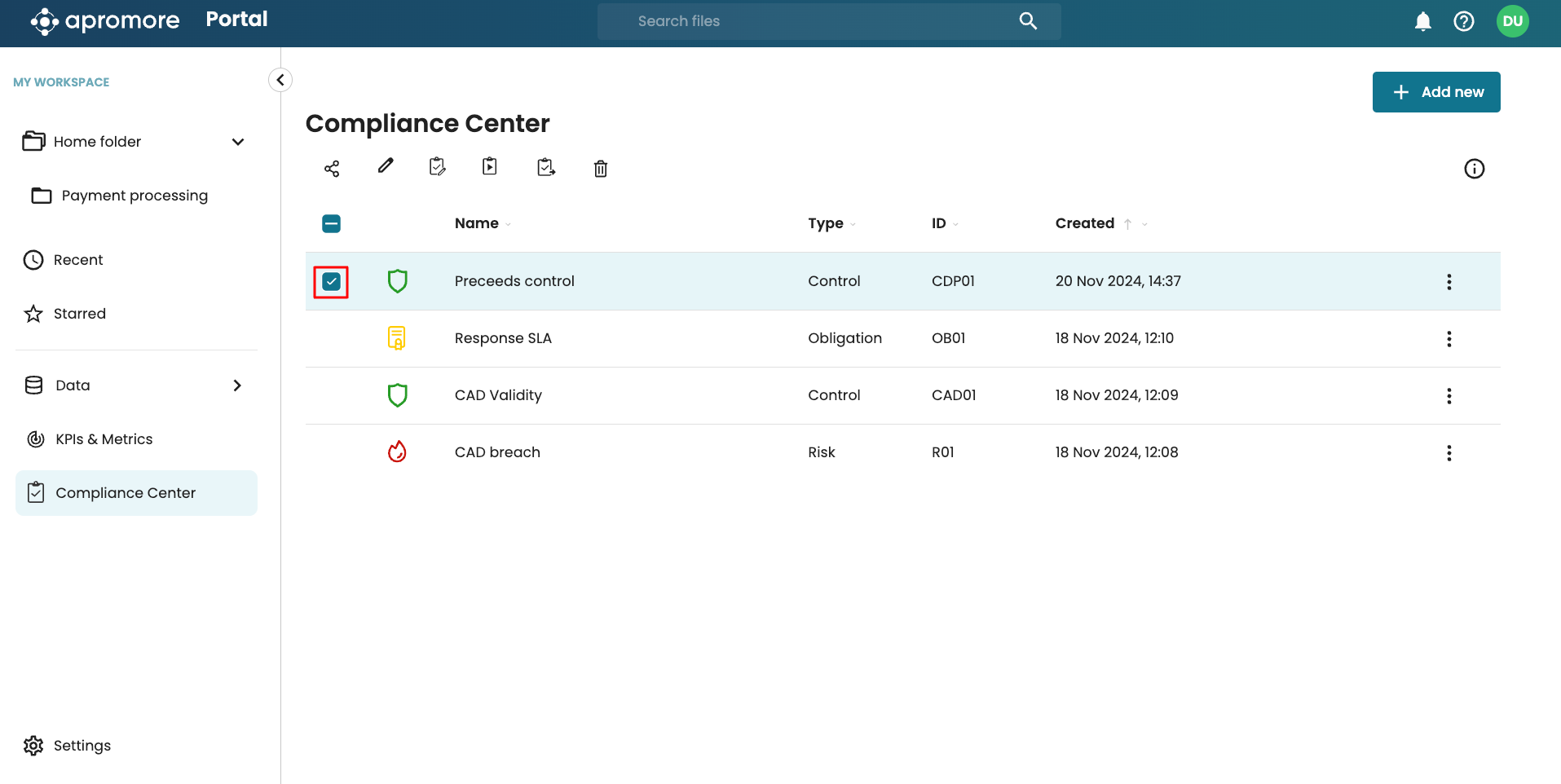1561x784 pixels.
Task: Click the pencil edit icon
Action: [x=386, y=166]
